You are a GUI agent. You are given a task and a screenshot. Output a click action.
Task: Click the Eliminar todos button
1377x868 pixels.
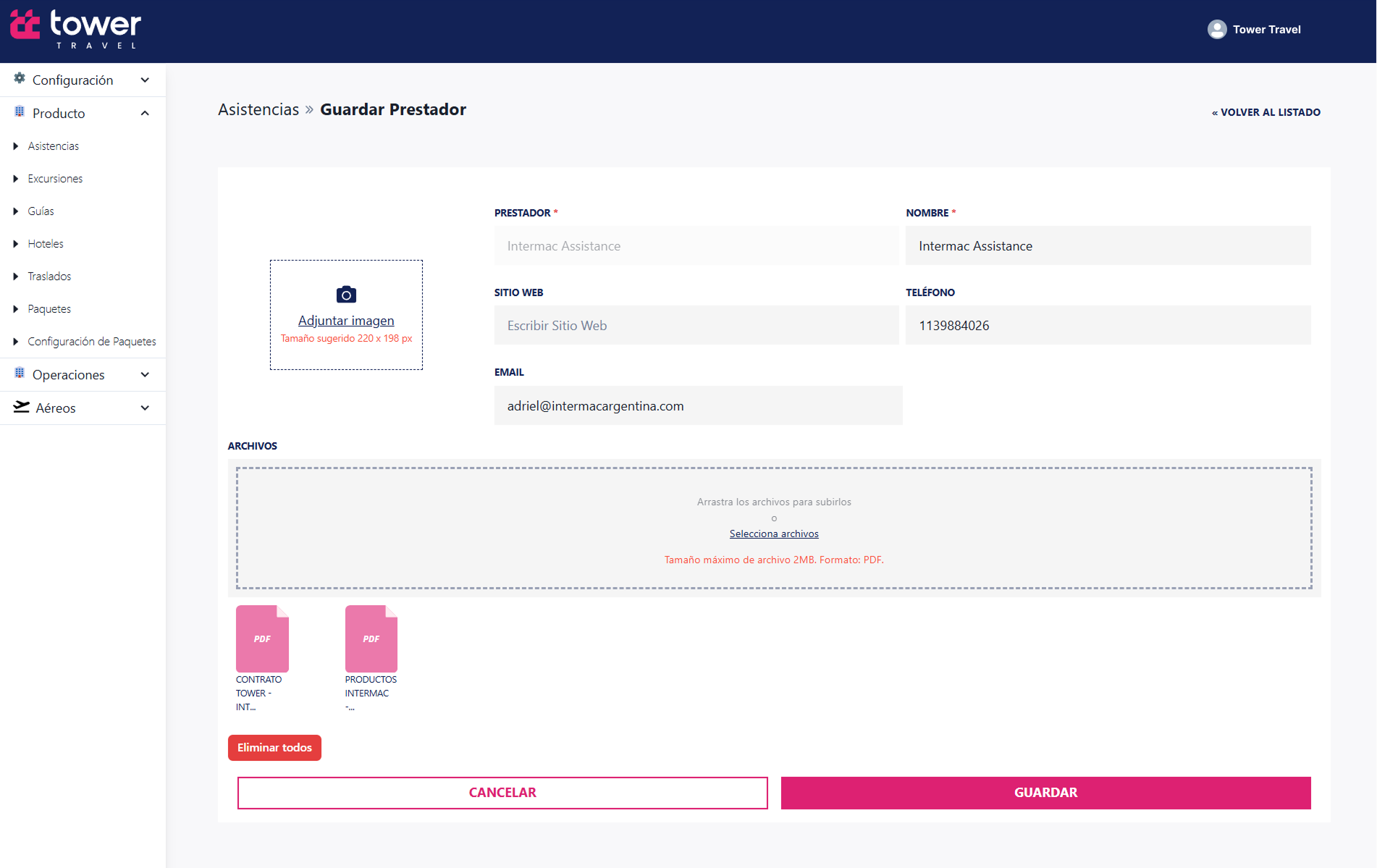pyautogui.click(x=274, y=748)
